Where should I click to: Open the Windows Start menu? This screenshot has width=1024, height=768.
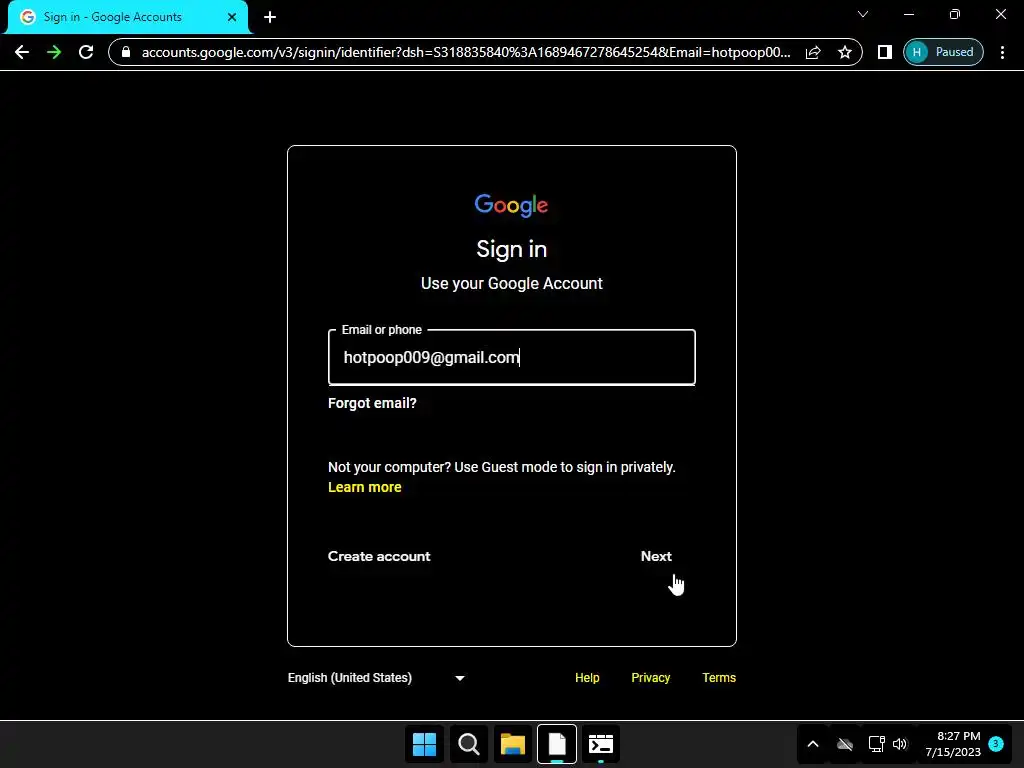(x=424, y=744)
